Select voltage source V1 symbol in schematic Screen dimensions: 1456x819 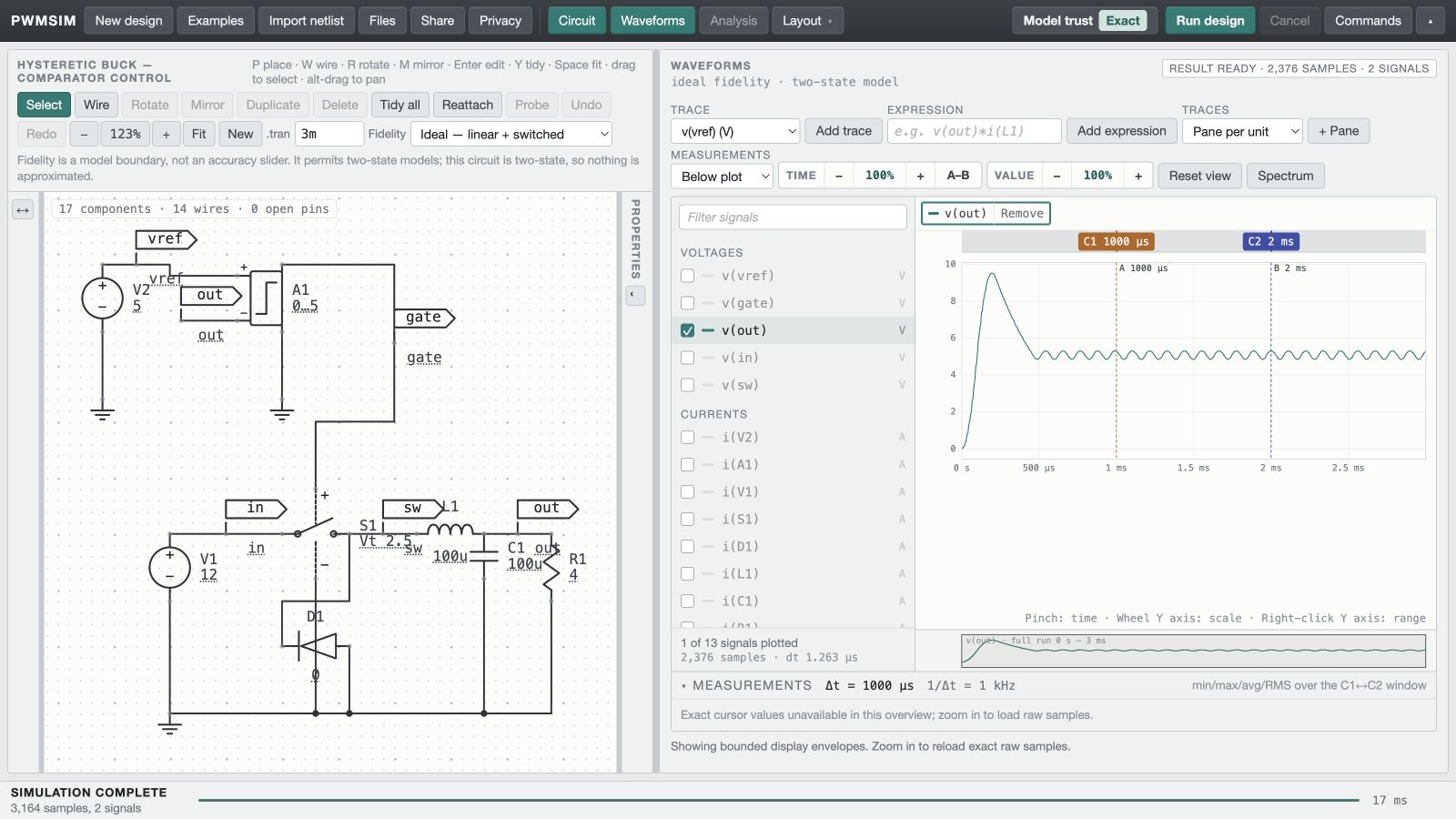(x=169, y=567)
